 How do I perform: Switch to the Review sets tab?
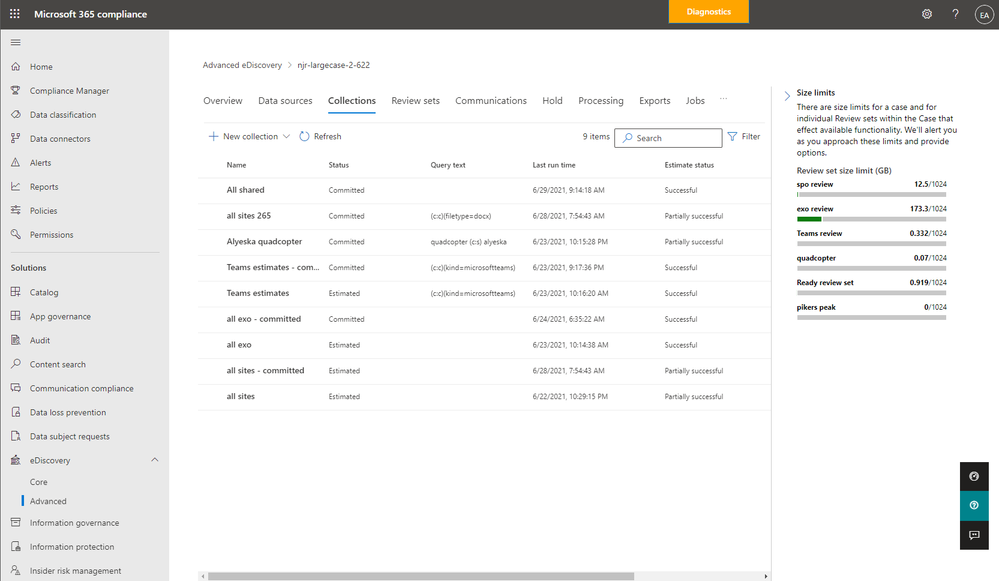pos(415,101)
